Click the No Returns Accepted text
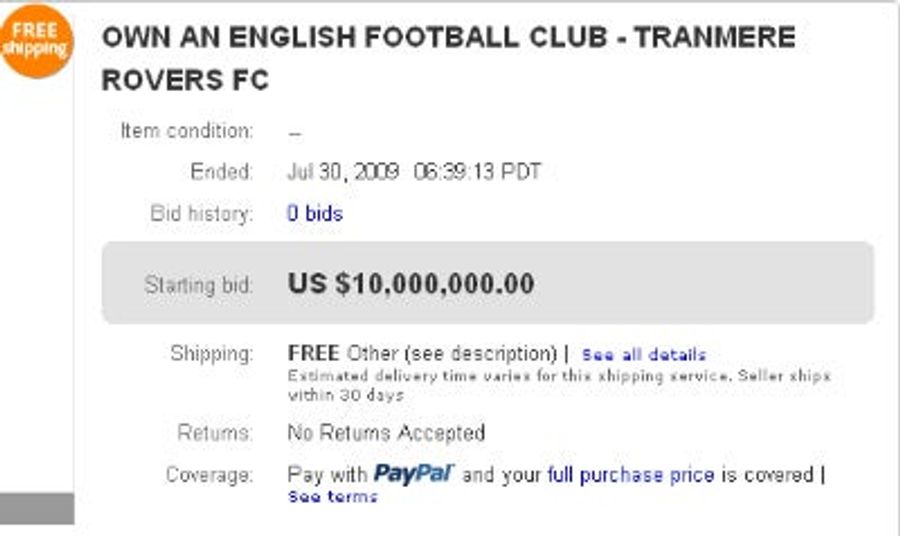900x536 pixels. (x=386, y=433)
